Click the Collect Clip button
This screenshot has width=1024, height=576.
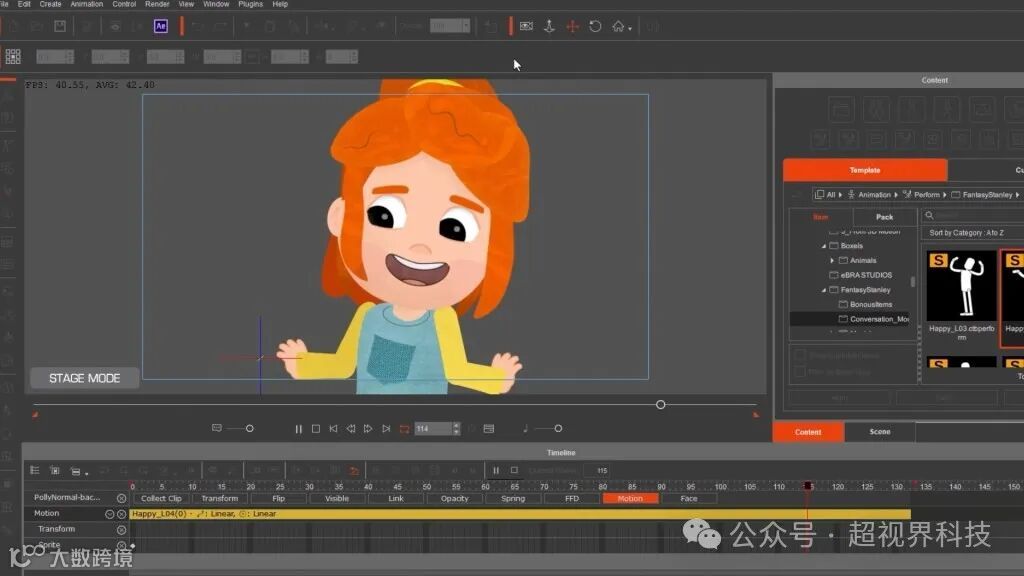pyautogui.click(x=161, y=498)
